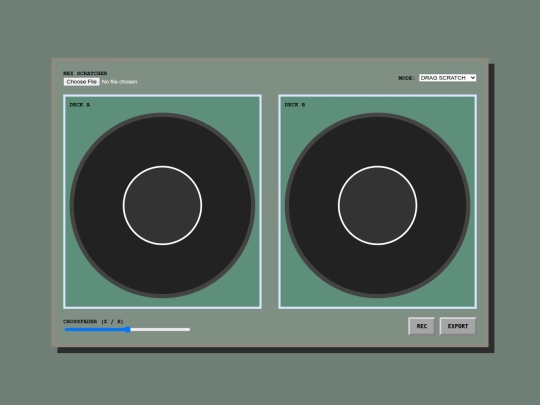The width and height of the screenshot is (540, 405).
Task: Click the Deck B record center label
Action: pyautogui.click(x=377, y=206)
